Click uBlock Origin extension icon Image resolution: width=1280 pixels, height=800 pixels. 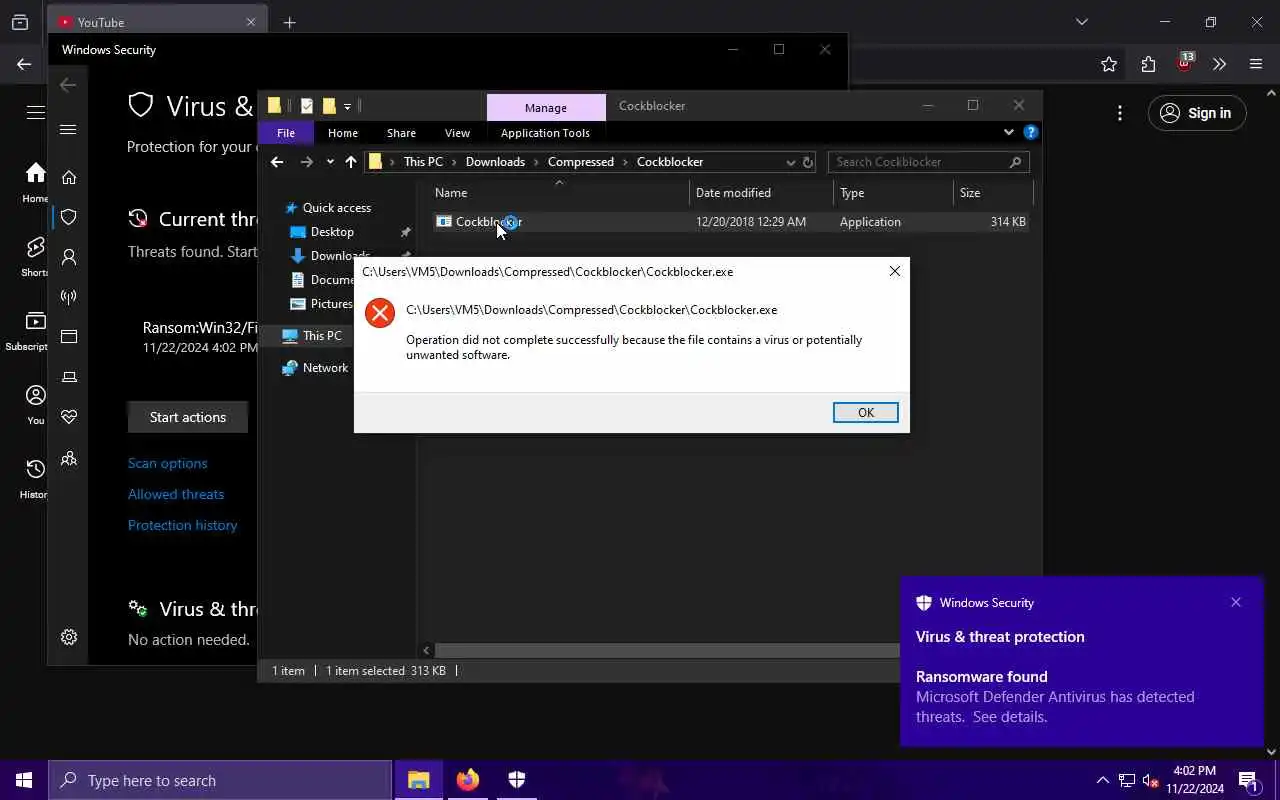1185,62
